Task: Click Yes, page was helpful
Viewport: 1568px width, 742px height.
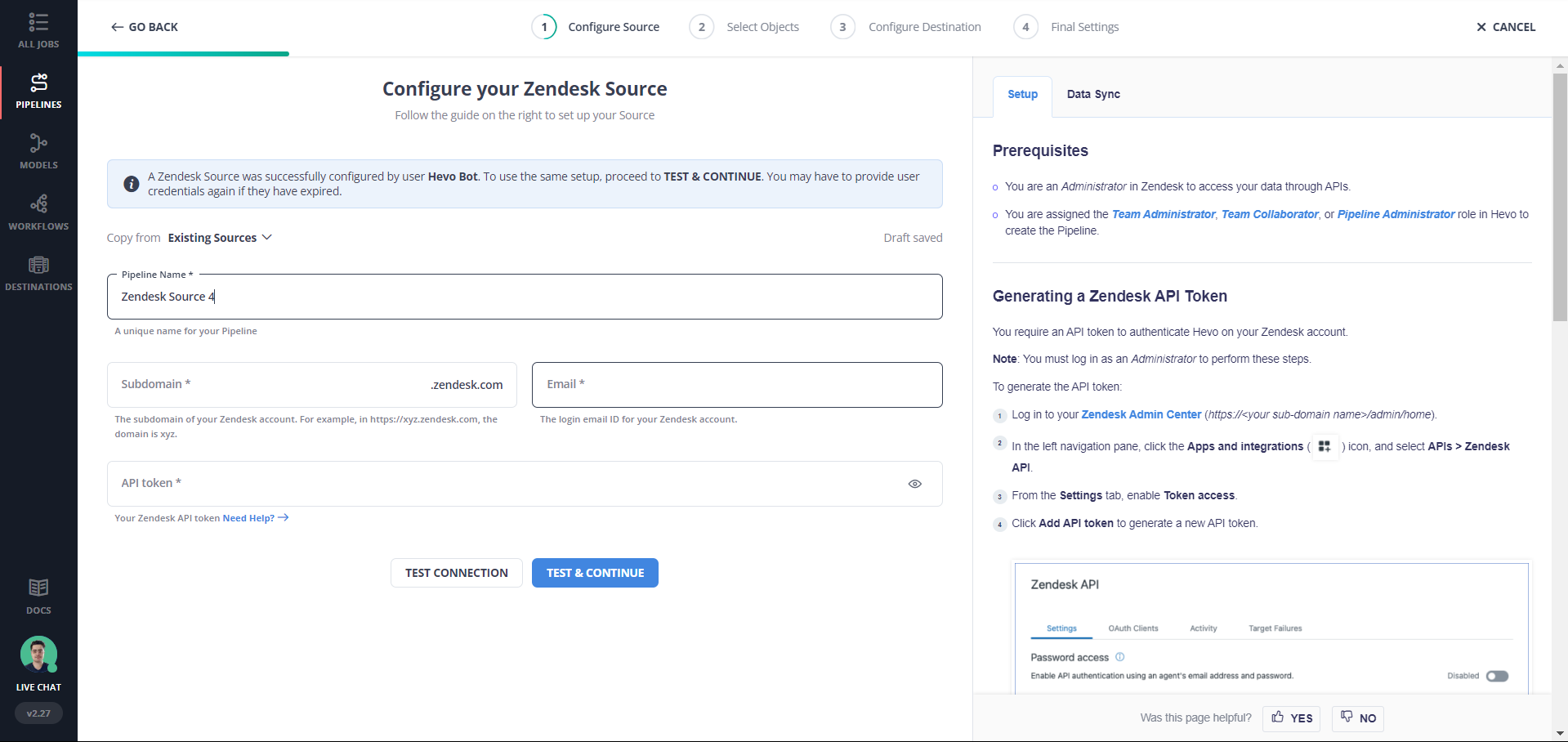Action: tap(1292, 718)
